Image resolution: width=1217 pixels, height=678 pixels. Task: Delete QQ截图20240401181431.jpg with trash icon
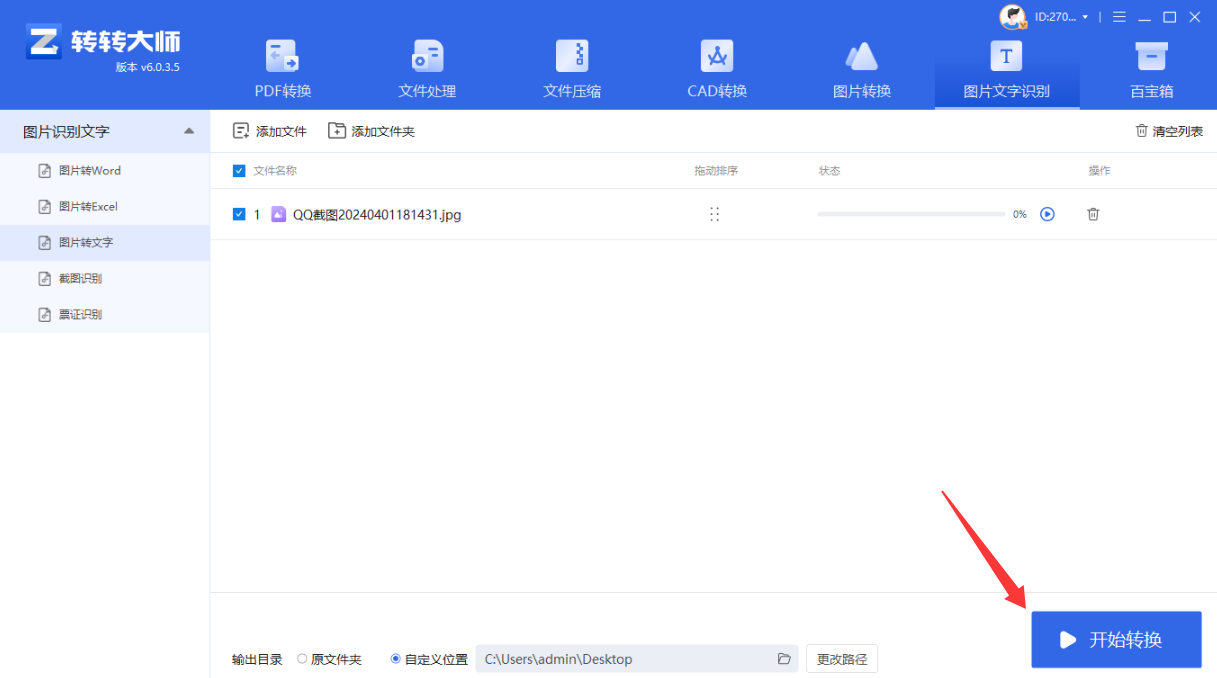1093,214
